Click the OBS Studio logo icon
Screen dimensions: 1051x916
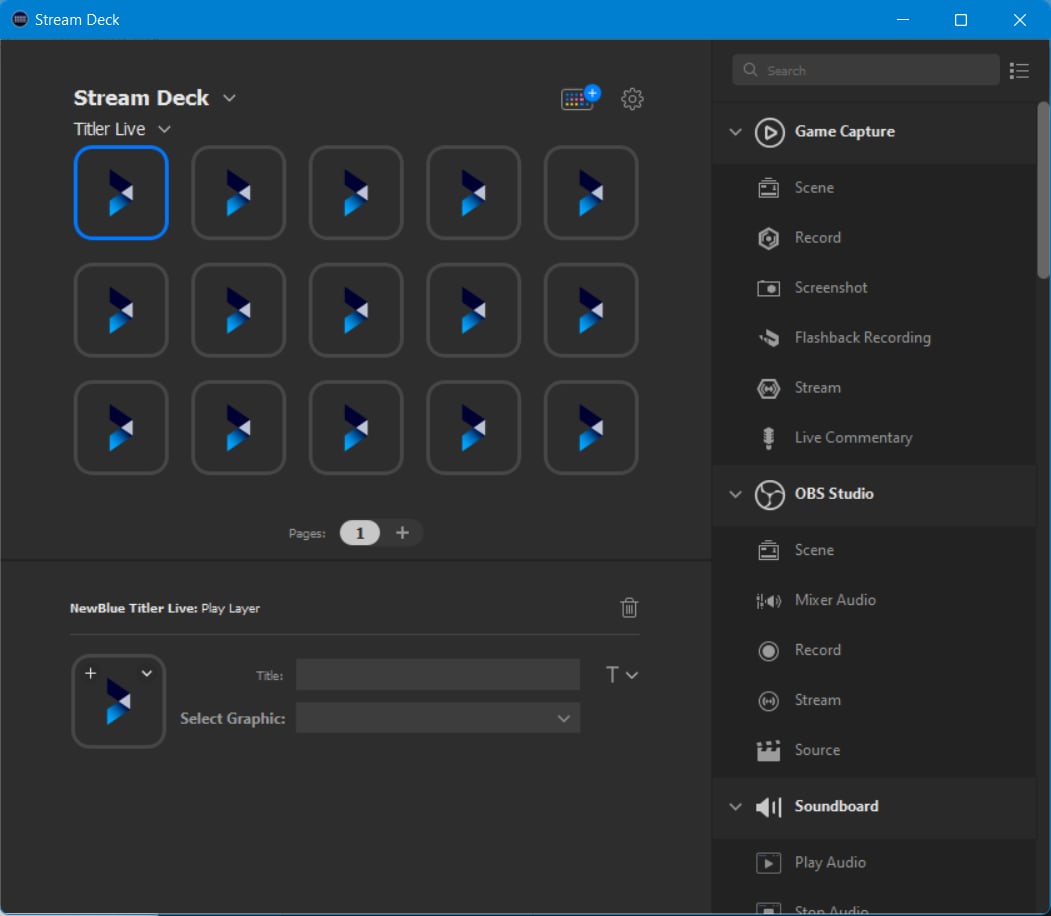(769, 495)
